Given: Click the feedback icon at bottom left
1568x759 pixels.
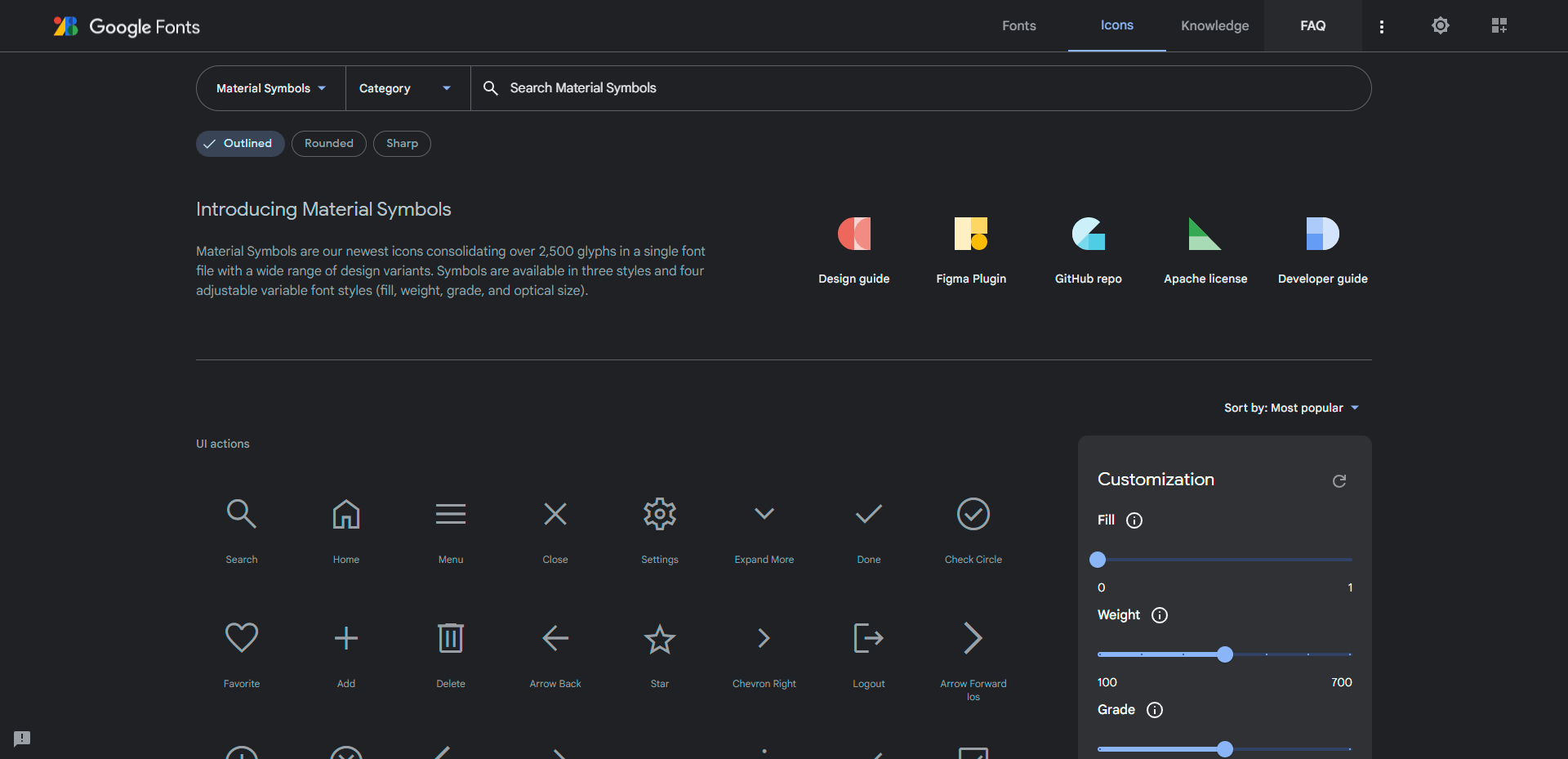Looking at the screenshot, I should pos(22,739).
